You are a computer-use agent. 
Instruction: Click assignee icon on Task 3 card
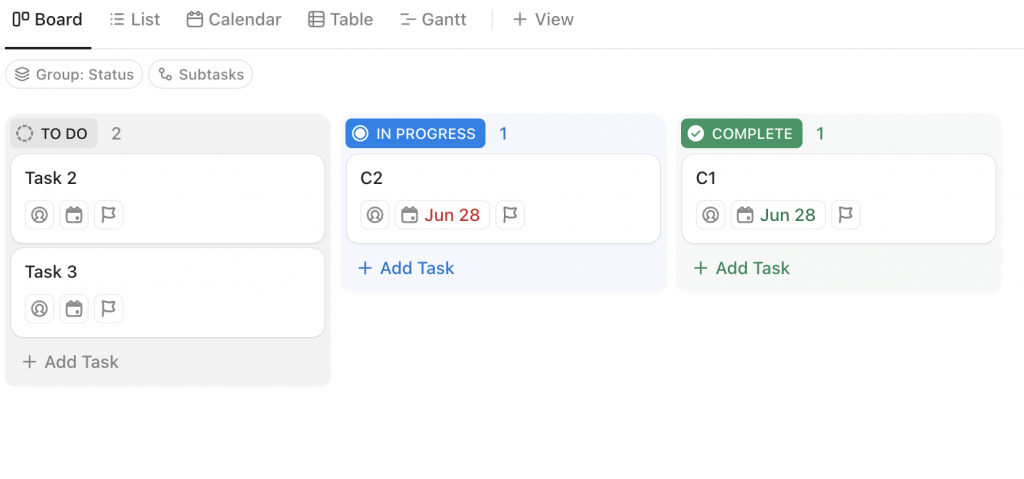[x=40, y=309]
